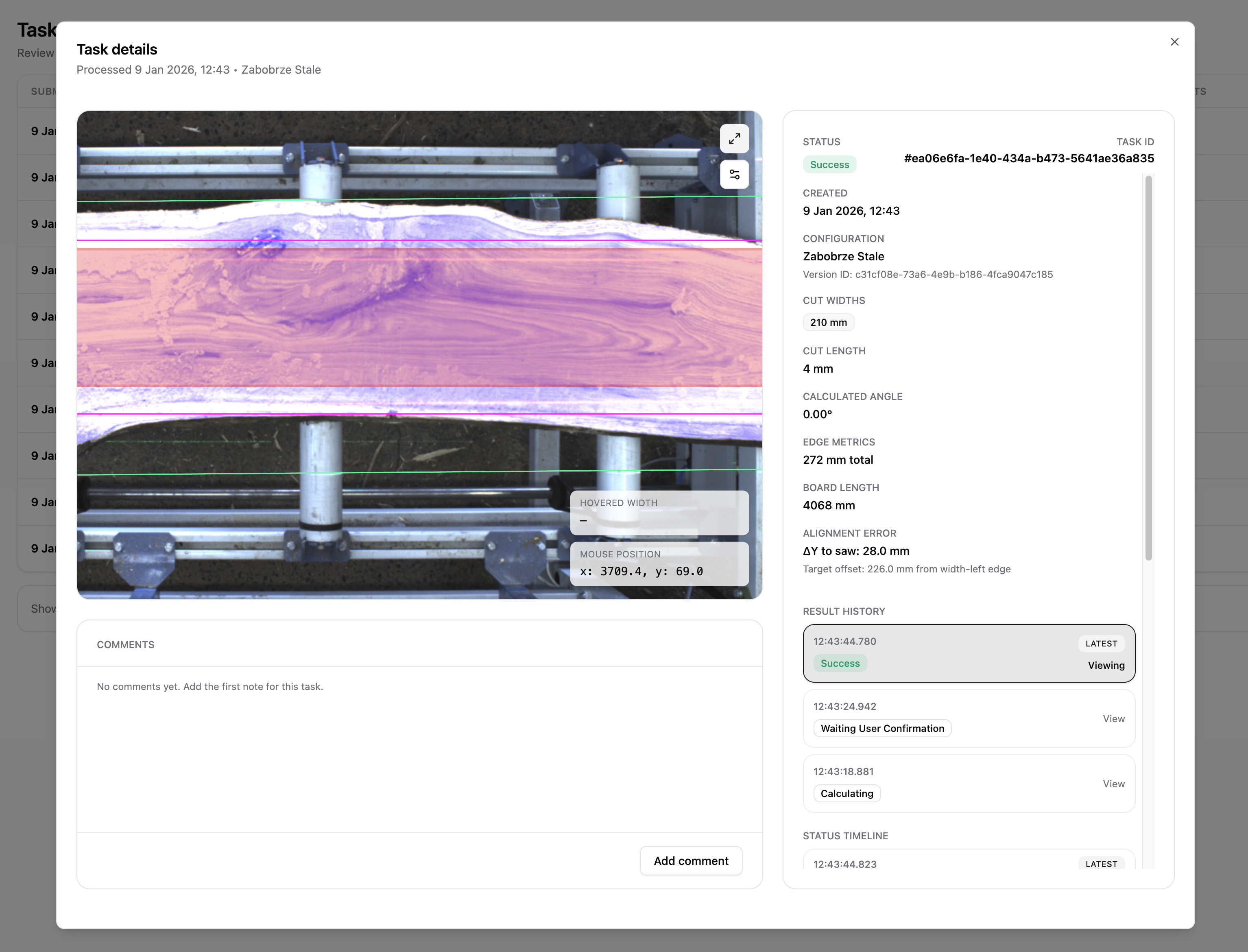
Task: Click the Add comment button
Action: (691, 861)
